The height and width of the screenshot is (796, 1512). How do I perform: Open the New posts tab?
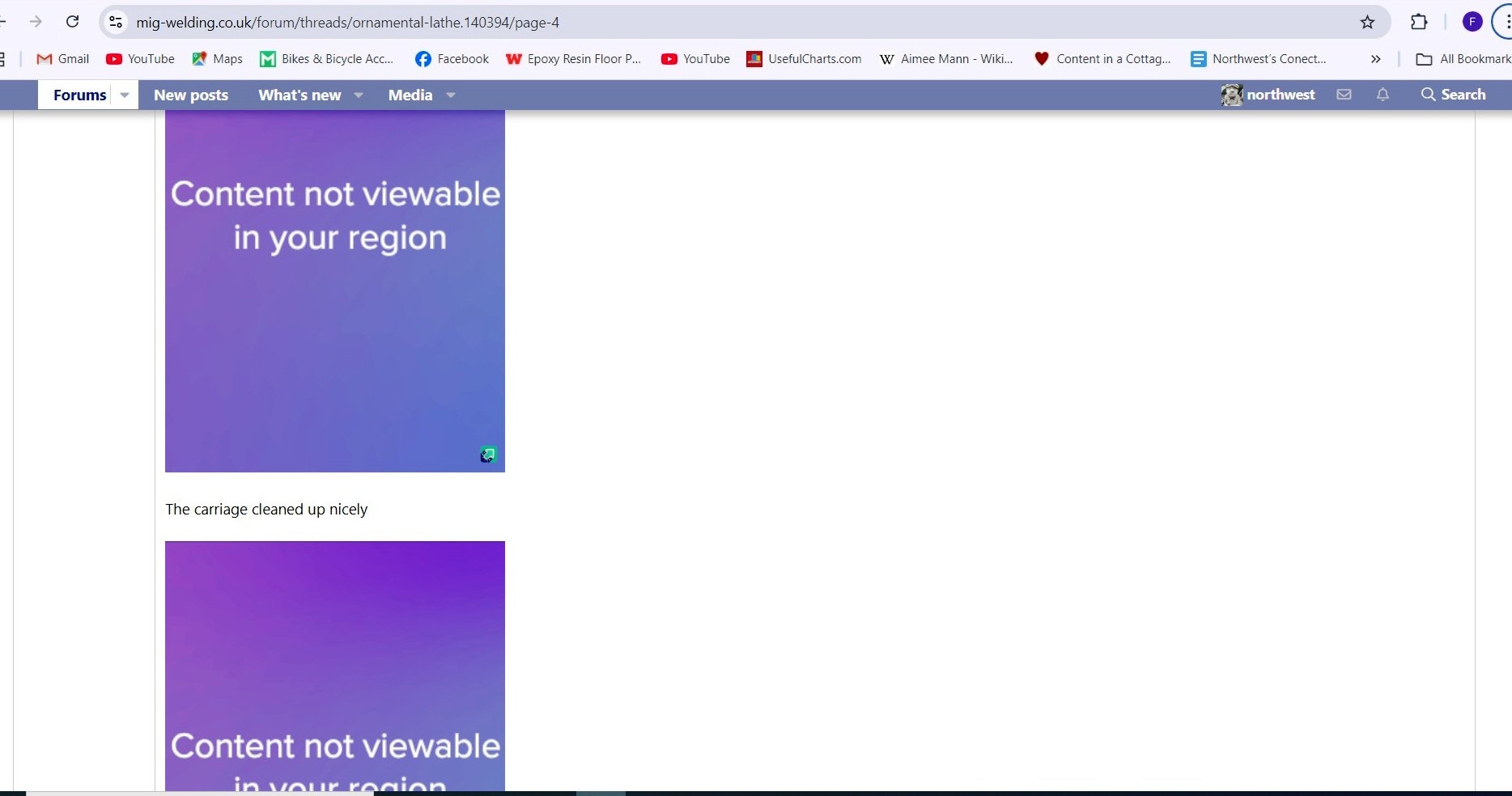(191, 95)
